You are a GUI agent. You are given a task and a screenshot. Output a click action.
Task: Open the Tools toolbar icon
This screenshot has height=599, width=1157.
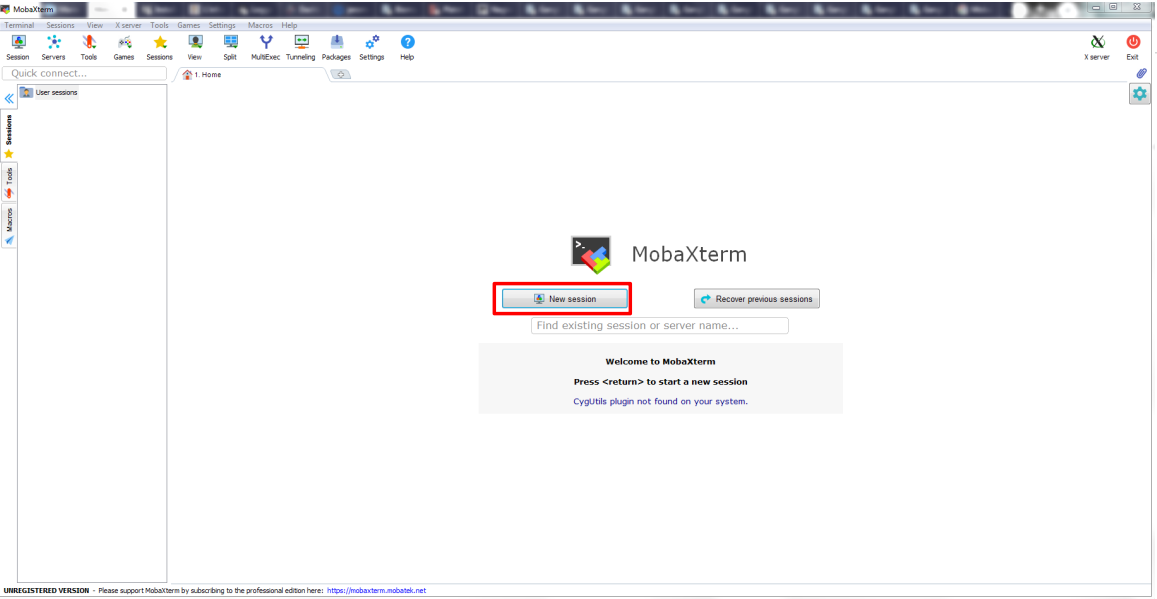click(89, 48)
